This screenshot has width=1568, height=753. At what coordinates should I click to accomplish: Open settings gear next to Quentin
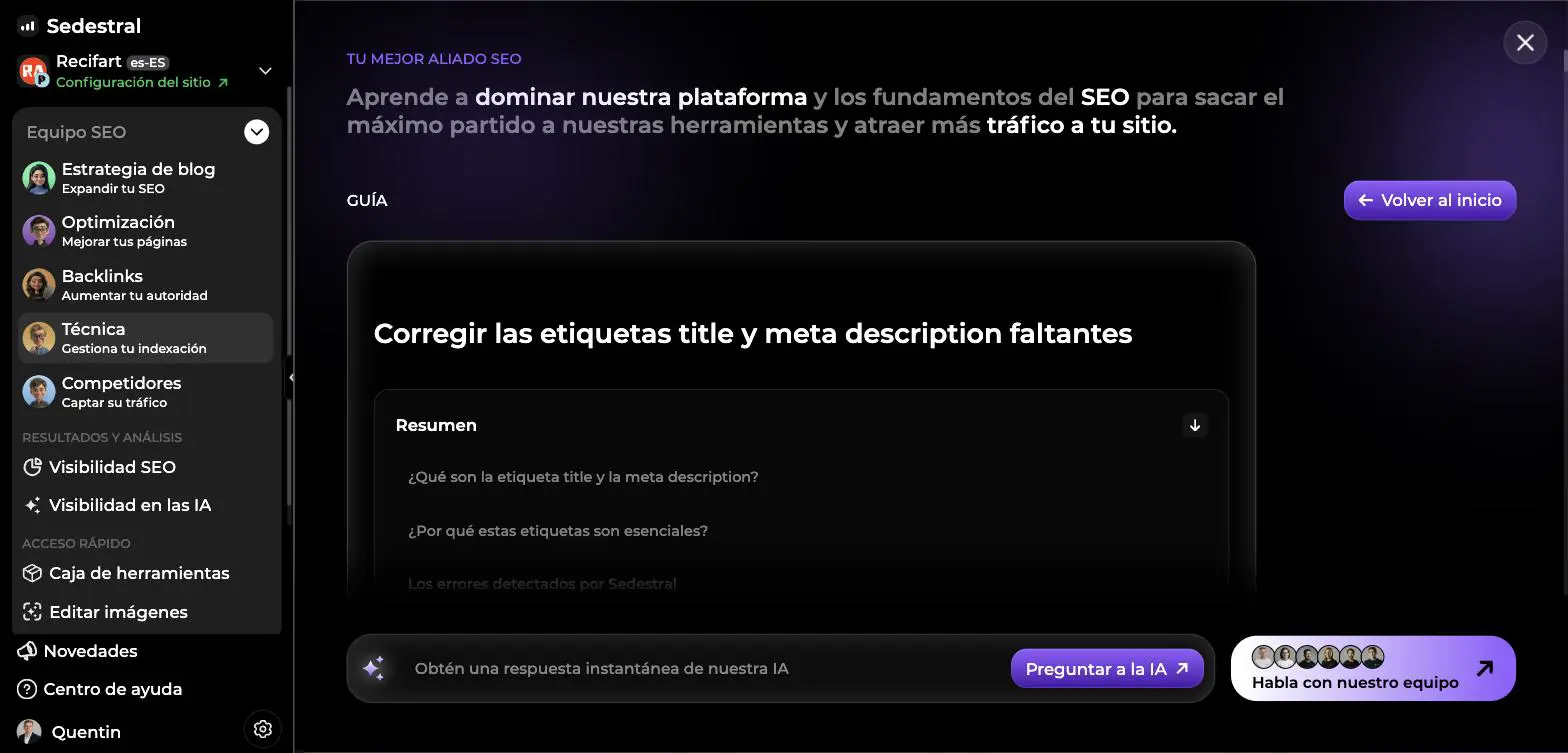click(263, 729)
